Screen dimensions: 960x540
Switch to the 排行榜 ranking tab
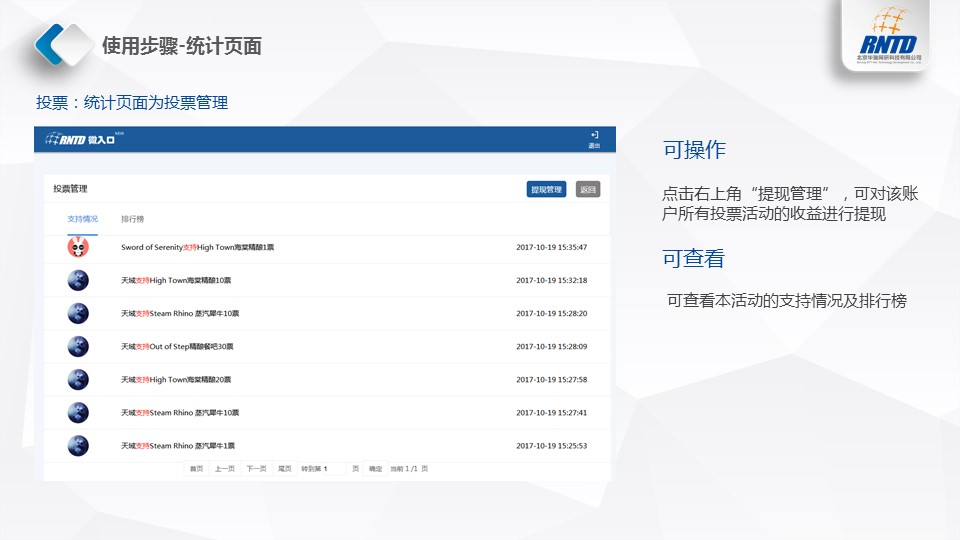click(x=133, y=218)
